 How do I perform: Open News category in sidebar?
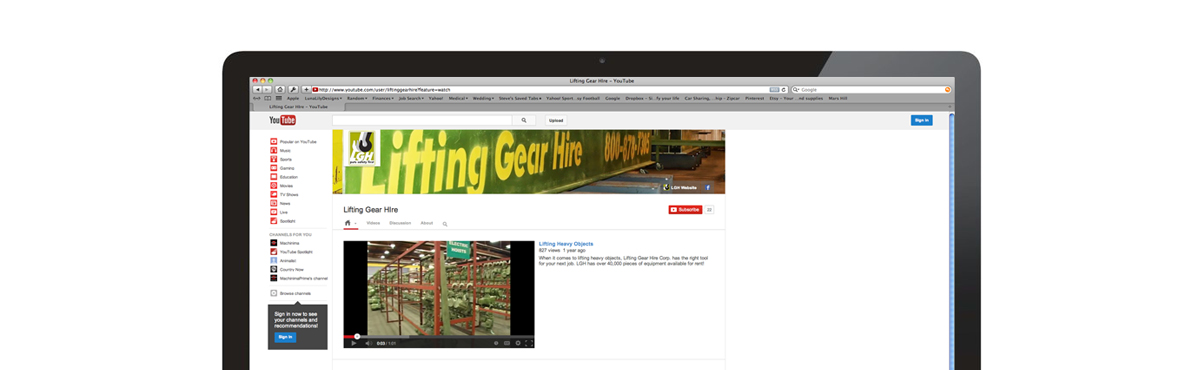click(x=281, y=204)
